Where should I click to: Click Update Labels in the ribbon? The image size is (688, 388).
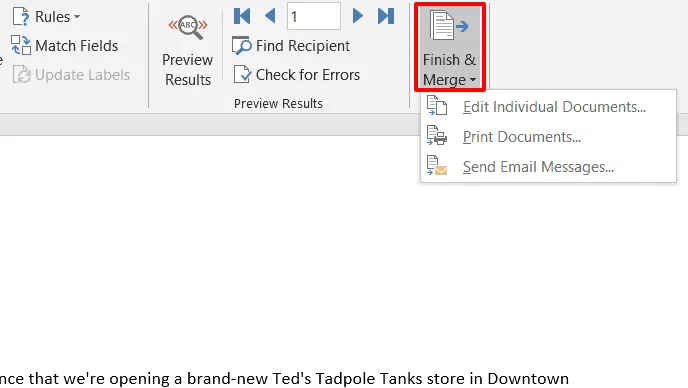click(71, 75)
